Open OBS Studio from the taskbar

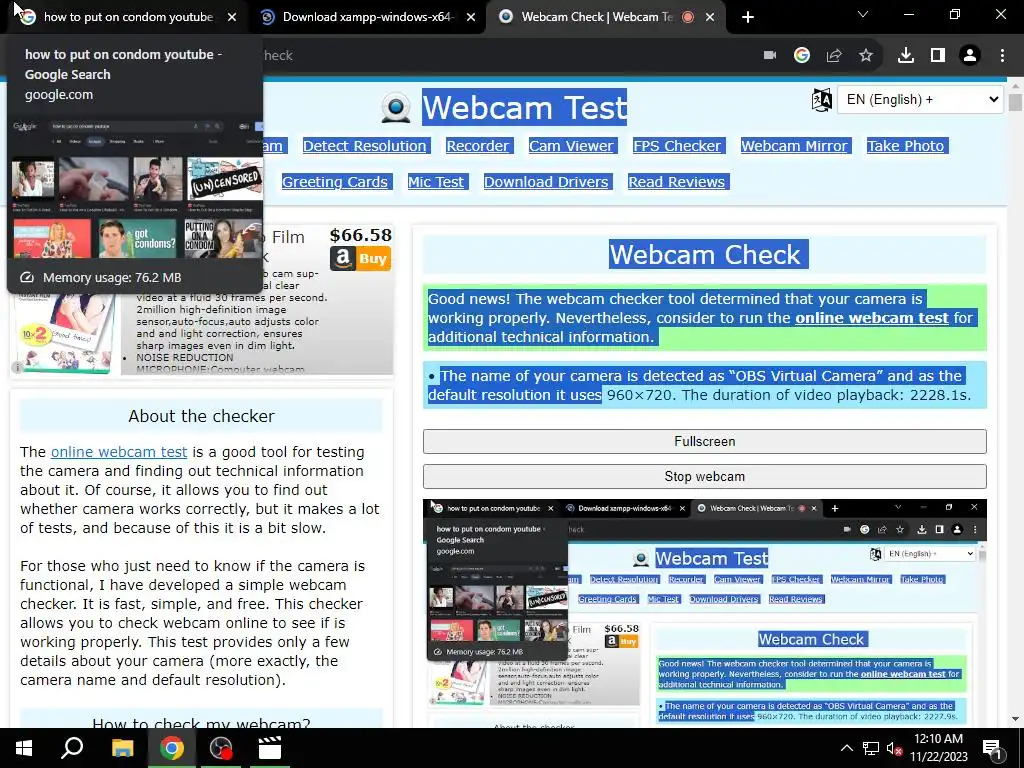[221, 748]
